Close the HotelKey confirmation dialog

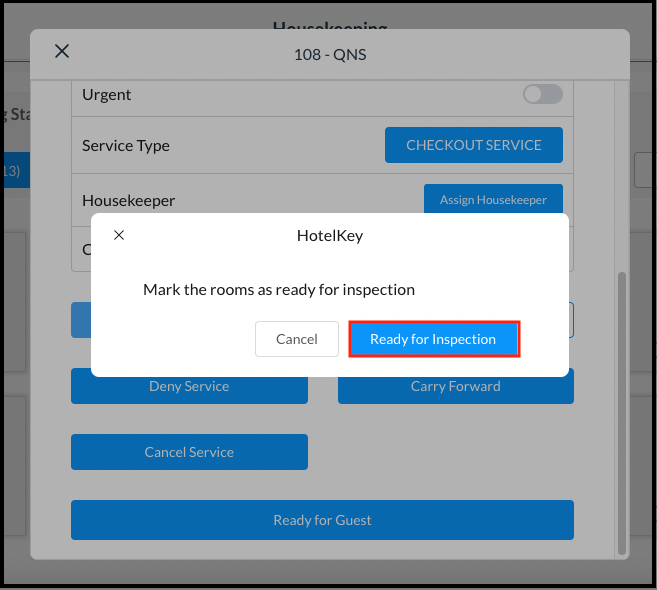click(119, 235)
